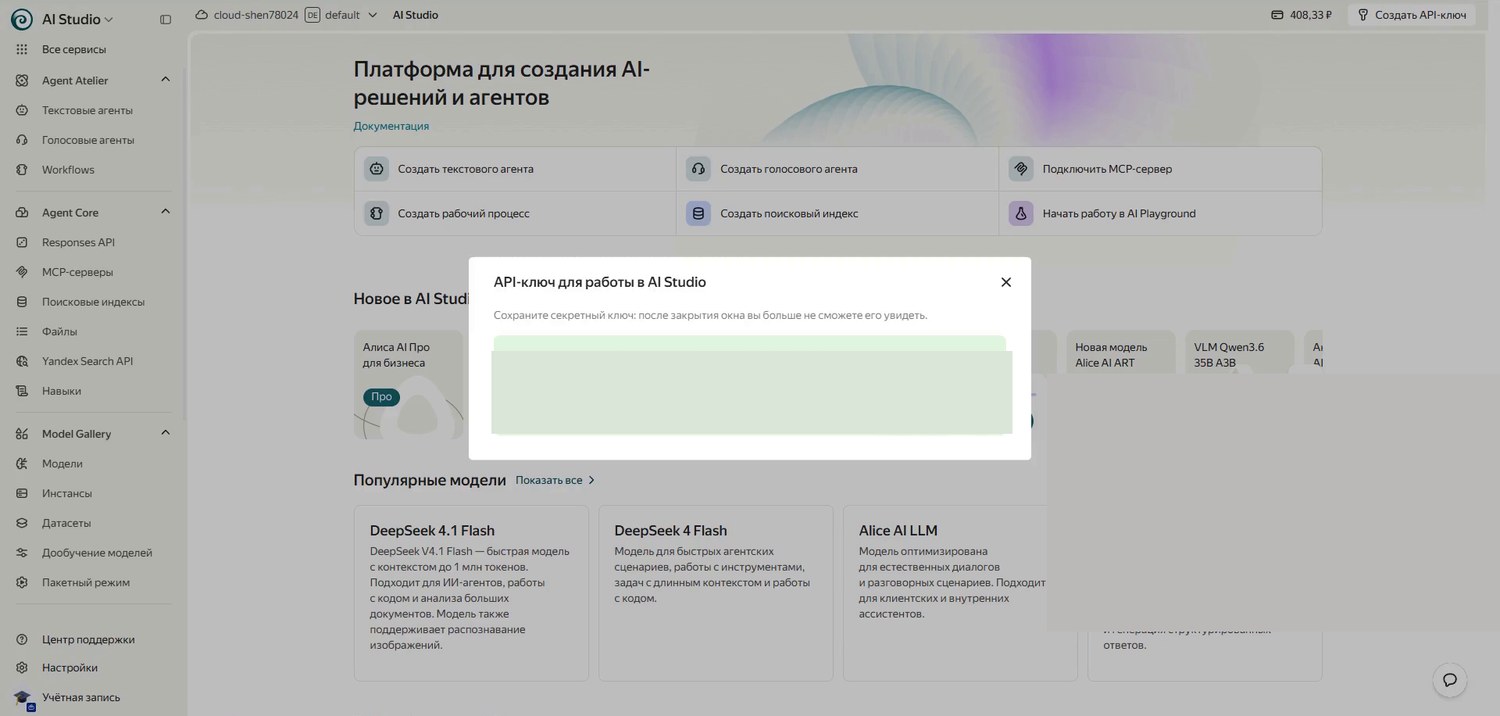Screen dimensions: 1500x716
Task: Click the Учётная запись avatar icon
Action: [x=22, y=697]
